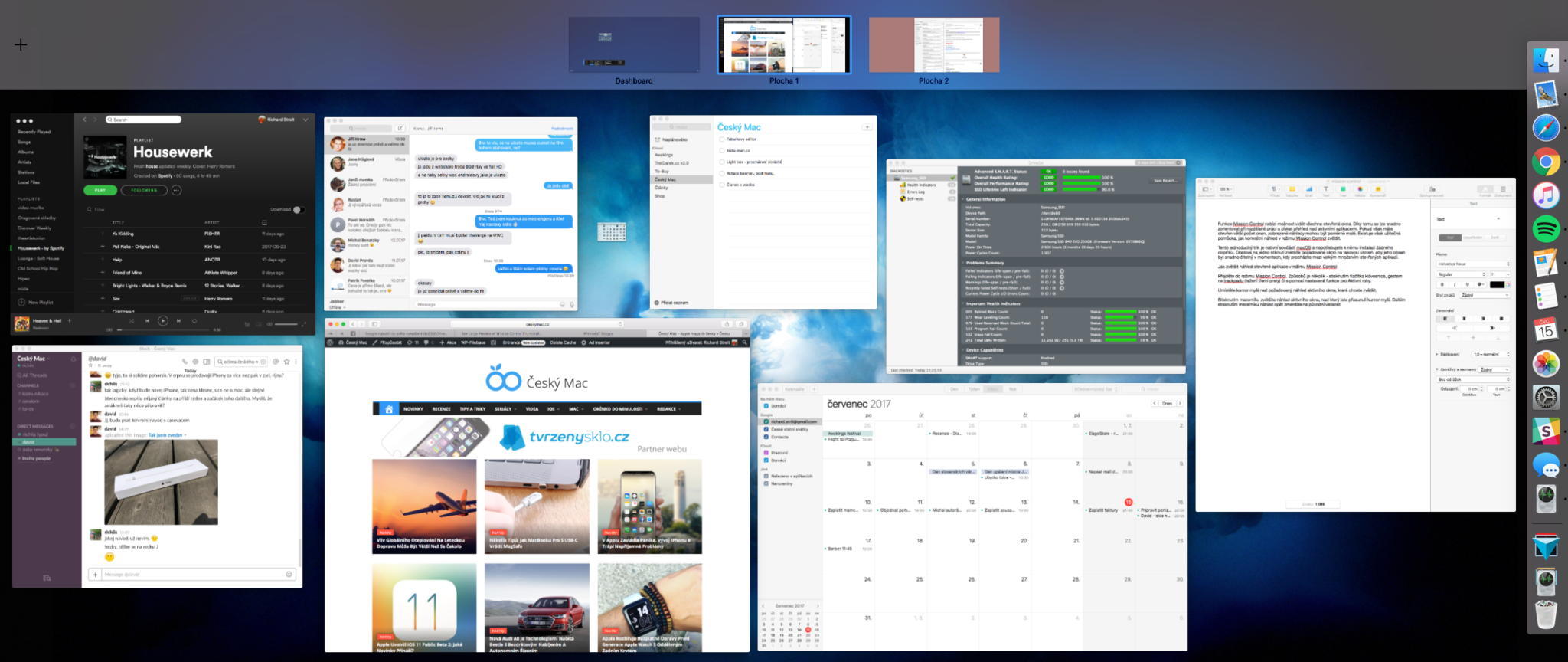Image resolution: width=1568 pixels, height=662 pixels.
Task: Open the Středoevropský čas time zone dropdown
Action: point(1096,389)
